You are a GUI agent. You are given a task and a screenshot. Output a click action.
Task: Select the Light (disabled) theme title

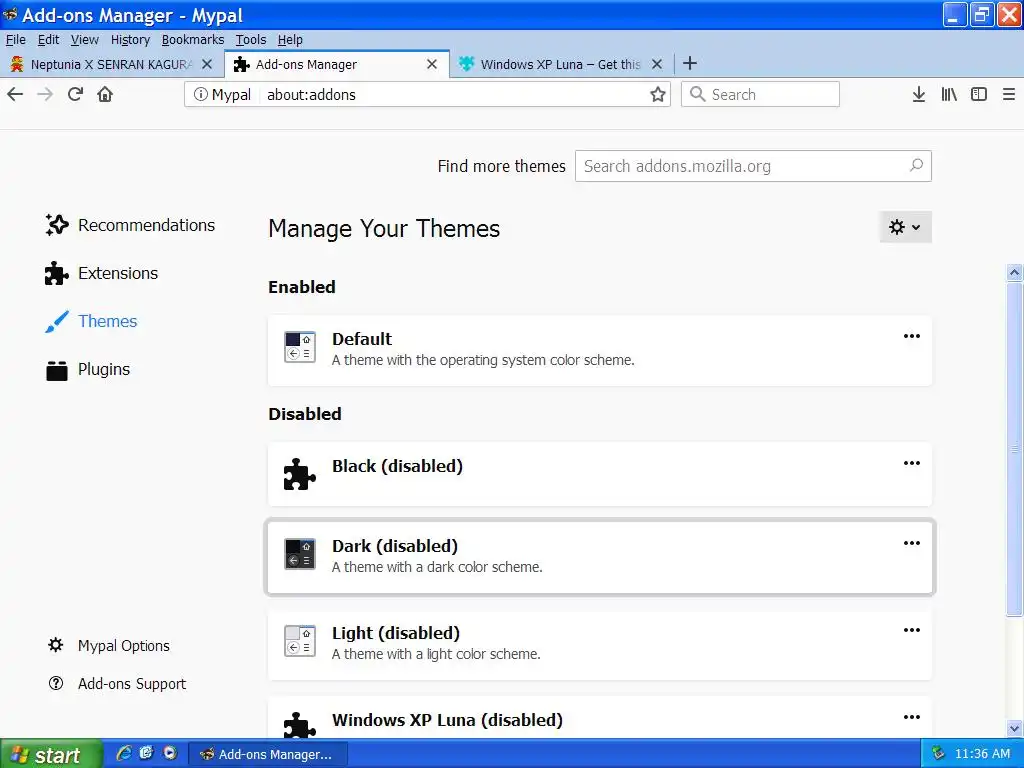point(396,633)
